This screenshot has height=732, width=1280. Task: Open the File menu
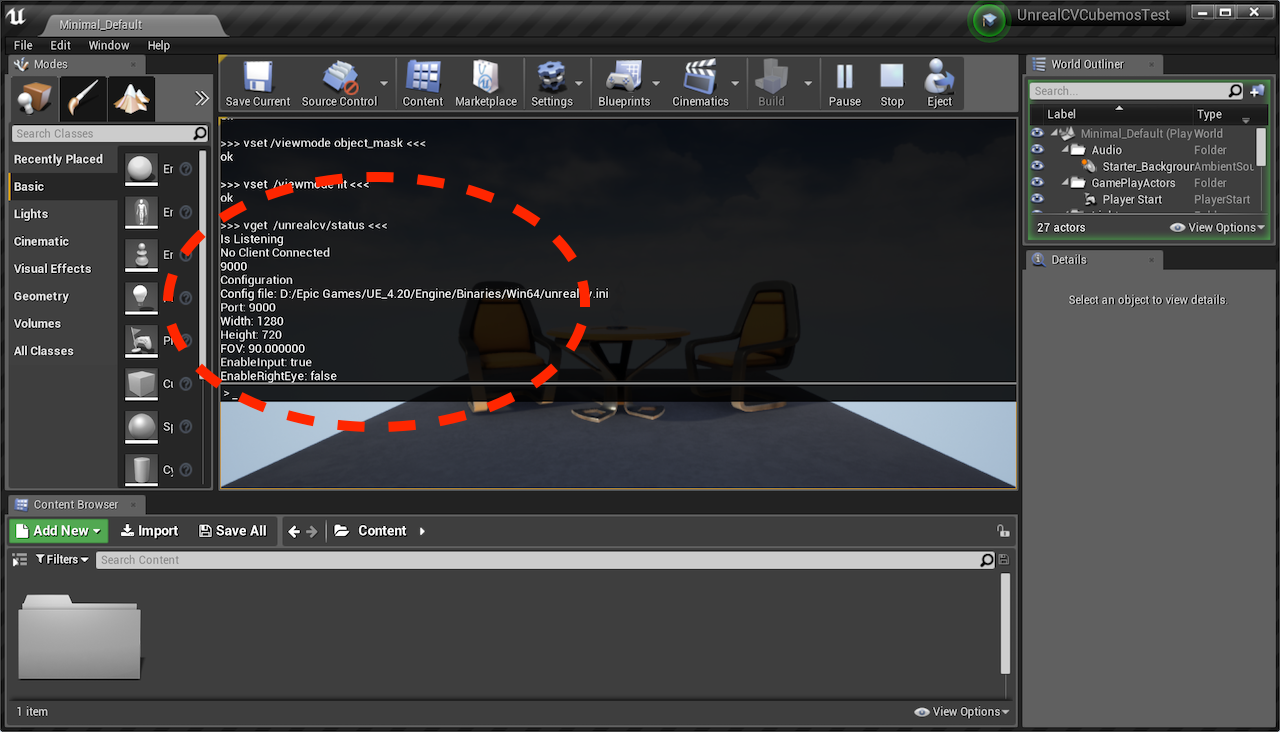pyautogui.click(x=23, y=45)
